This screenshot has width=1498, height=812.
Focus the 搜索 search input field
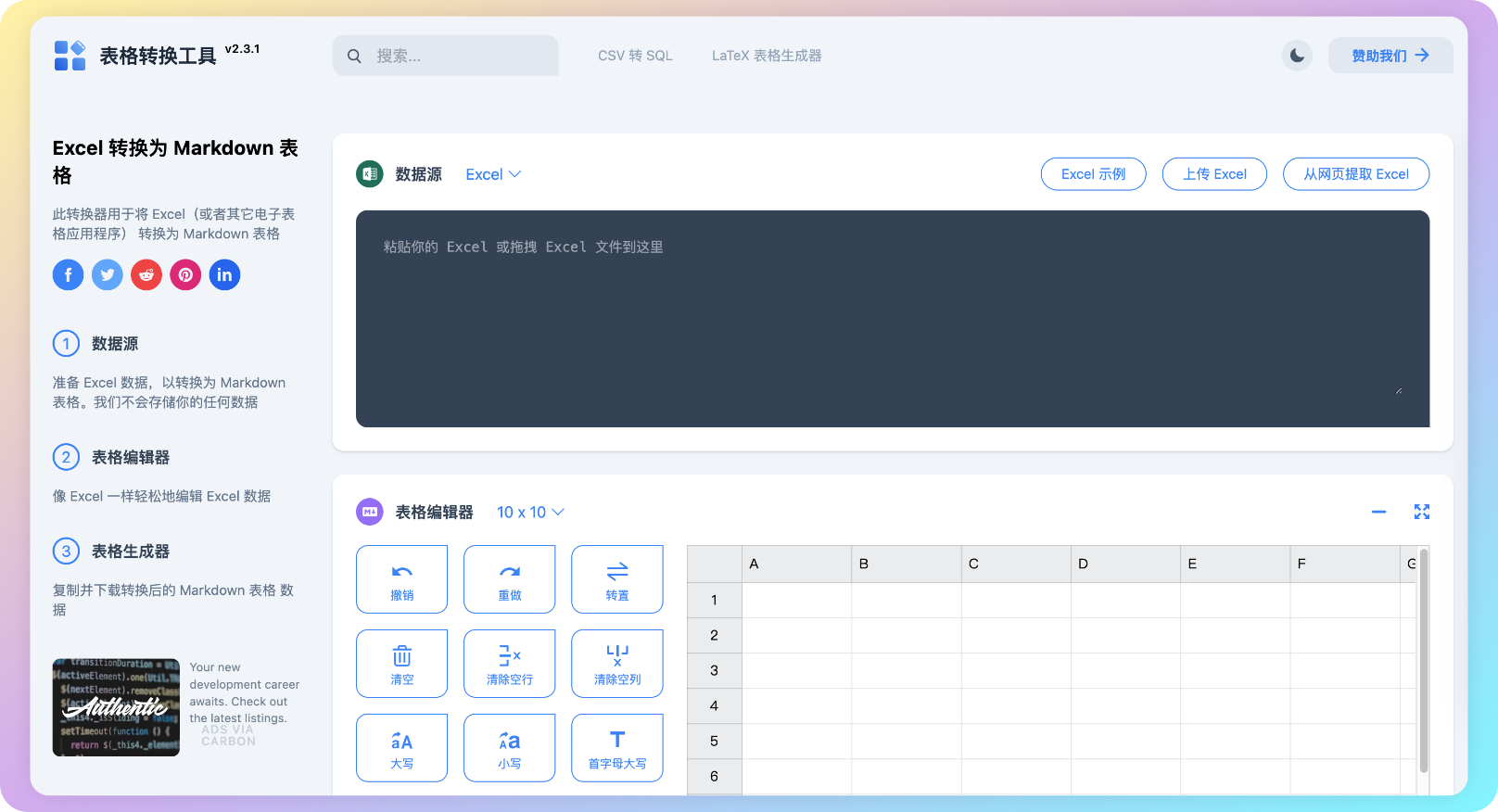pos(446,56)
